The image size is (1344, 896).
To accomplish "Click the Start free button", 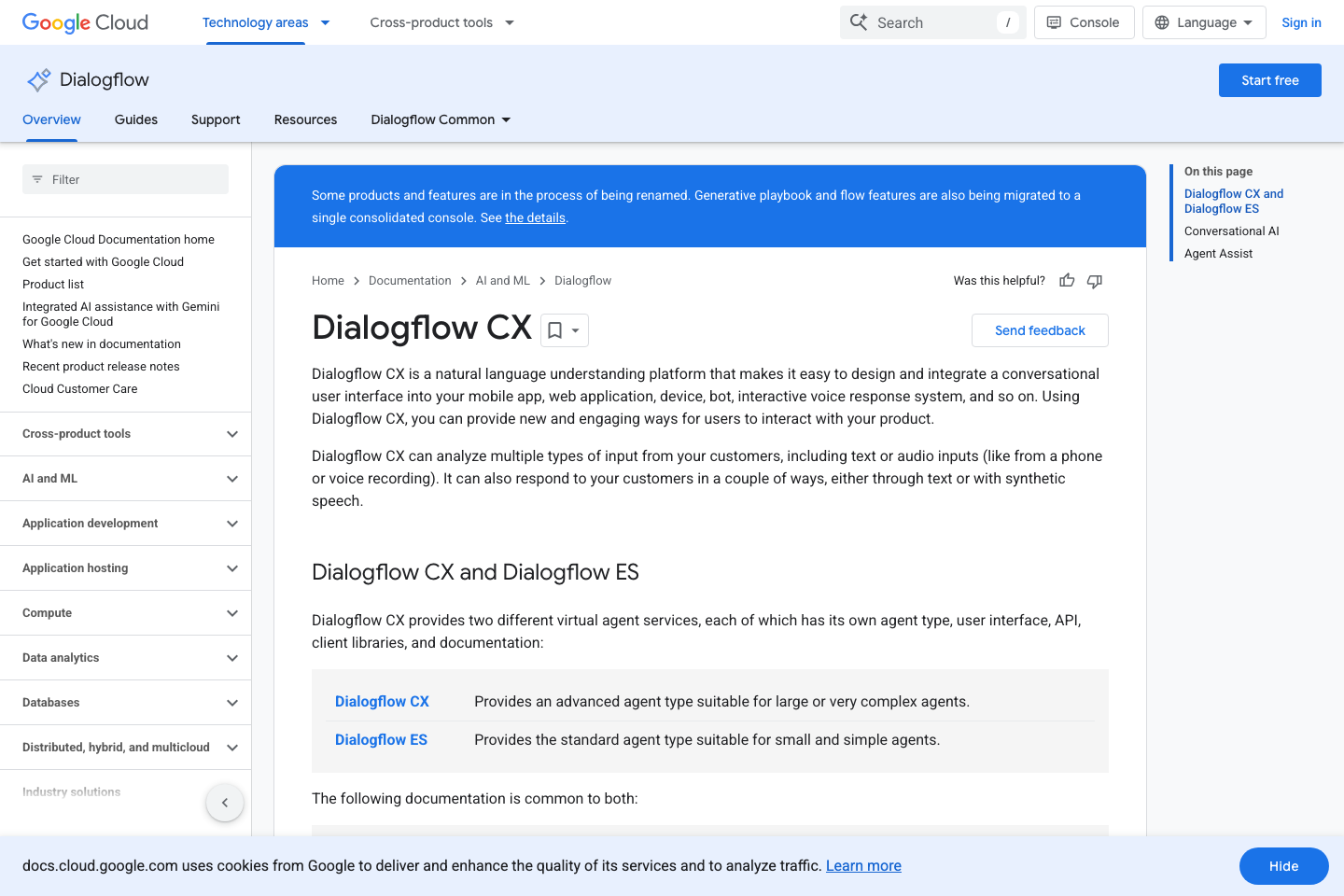I will coord(1269,80).
